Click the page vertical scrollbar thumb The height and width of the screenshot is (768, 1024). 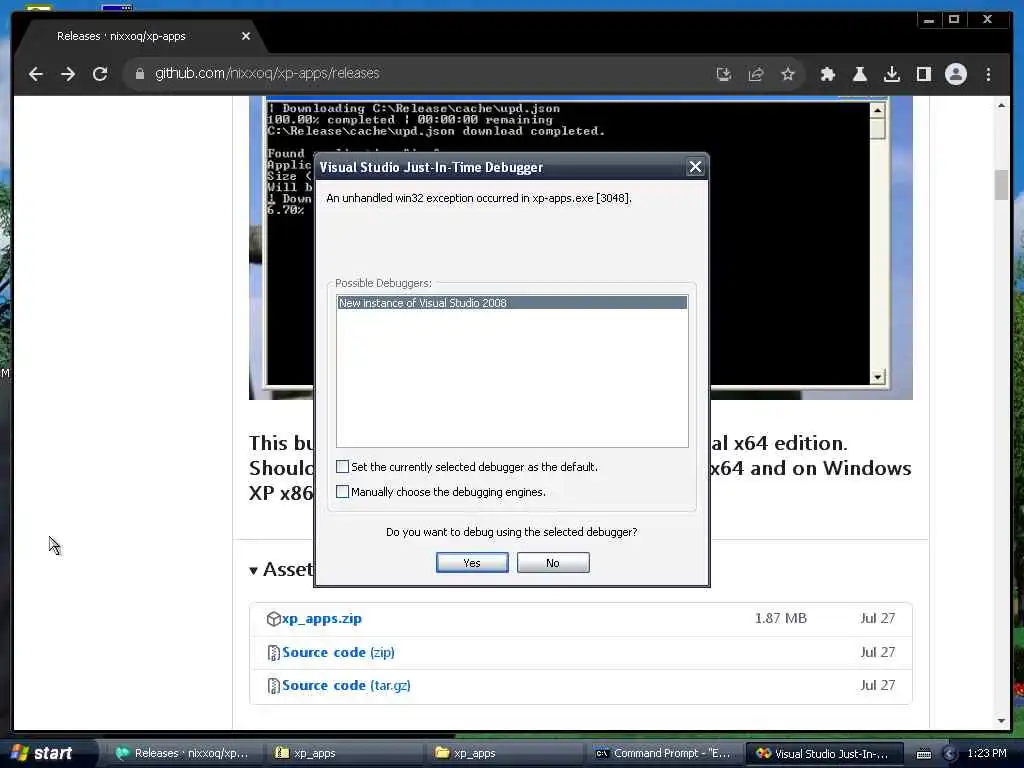click(x=1001, y=185)
